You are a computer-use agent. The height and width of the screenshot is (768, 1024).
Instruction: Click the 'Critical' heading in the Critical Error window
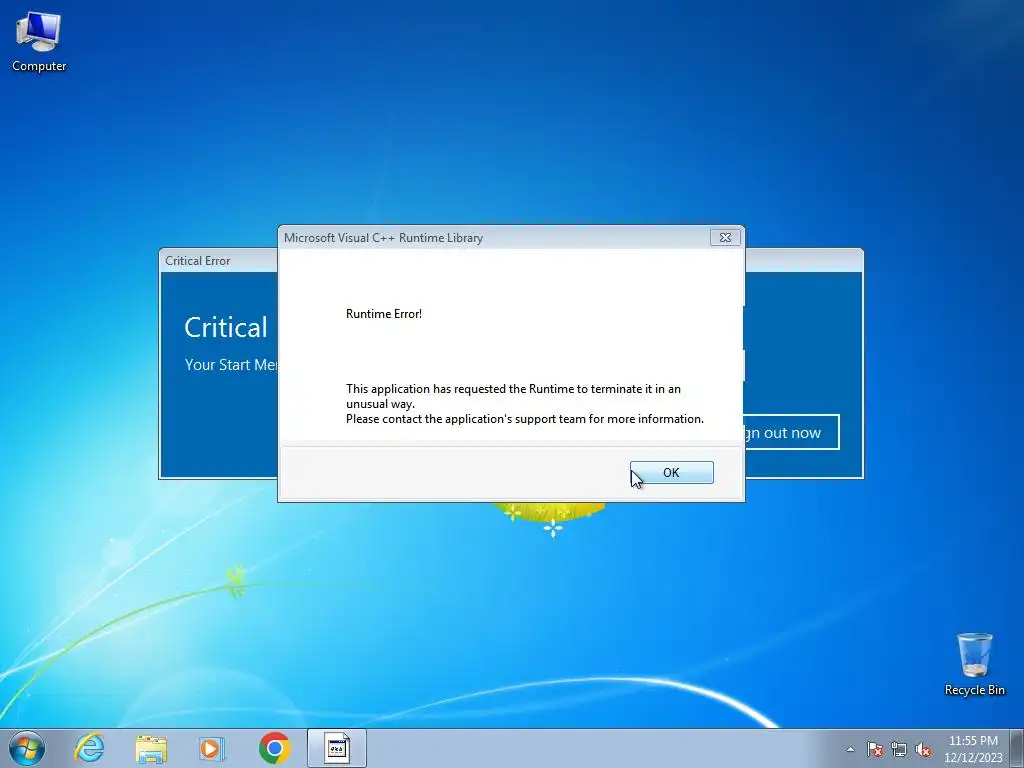click(226, 327)
